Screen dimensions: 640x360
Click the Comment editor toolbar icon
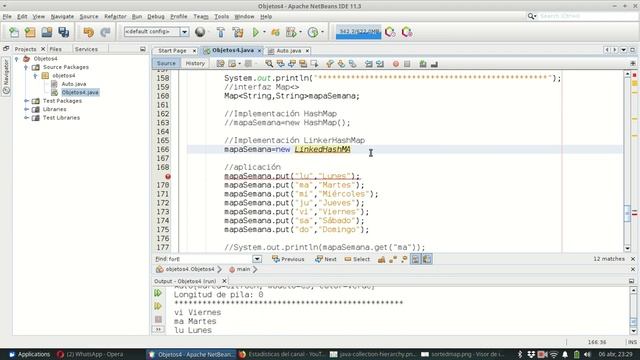point(423,64)
